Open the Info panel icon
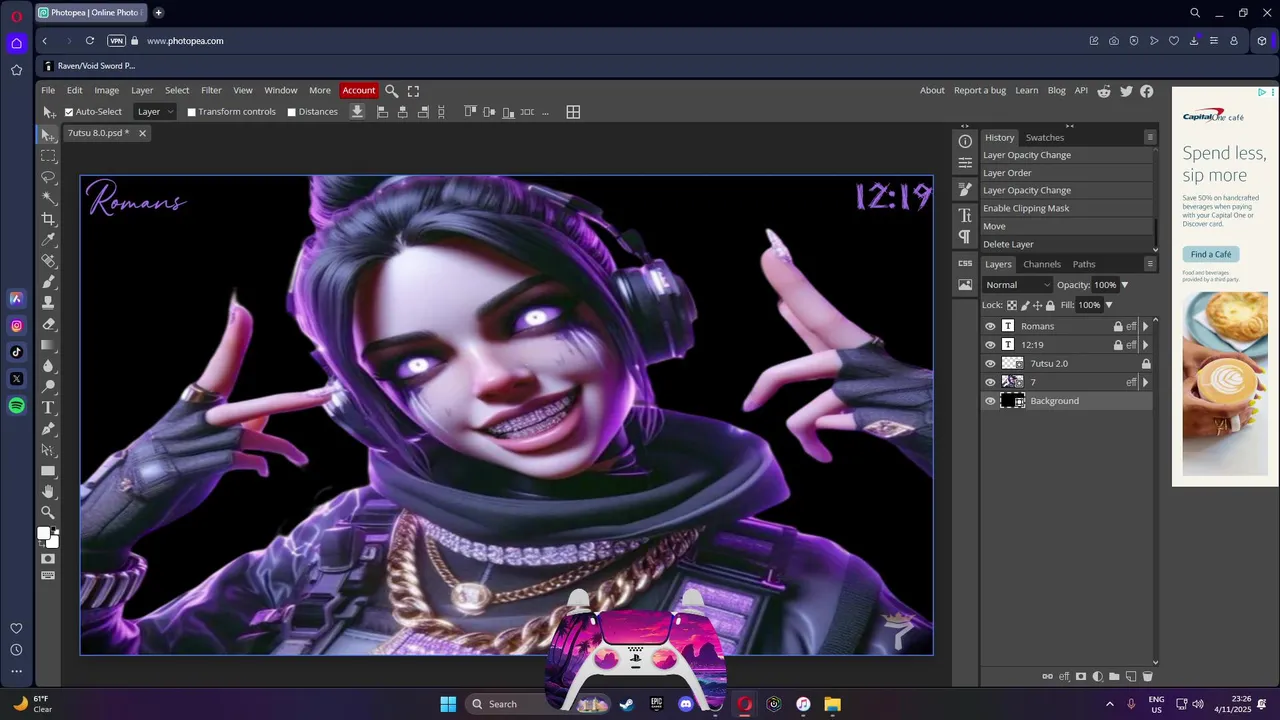 tap(965, 141)
